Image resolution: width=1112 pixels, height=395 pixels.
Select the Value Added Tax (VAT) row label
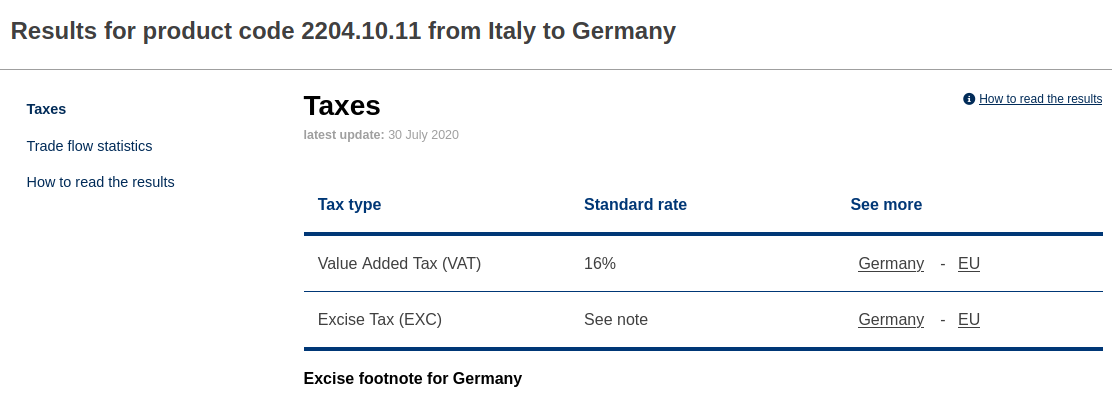[399, 264]
